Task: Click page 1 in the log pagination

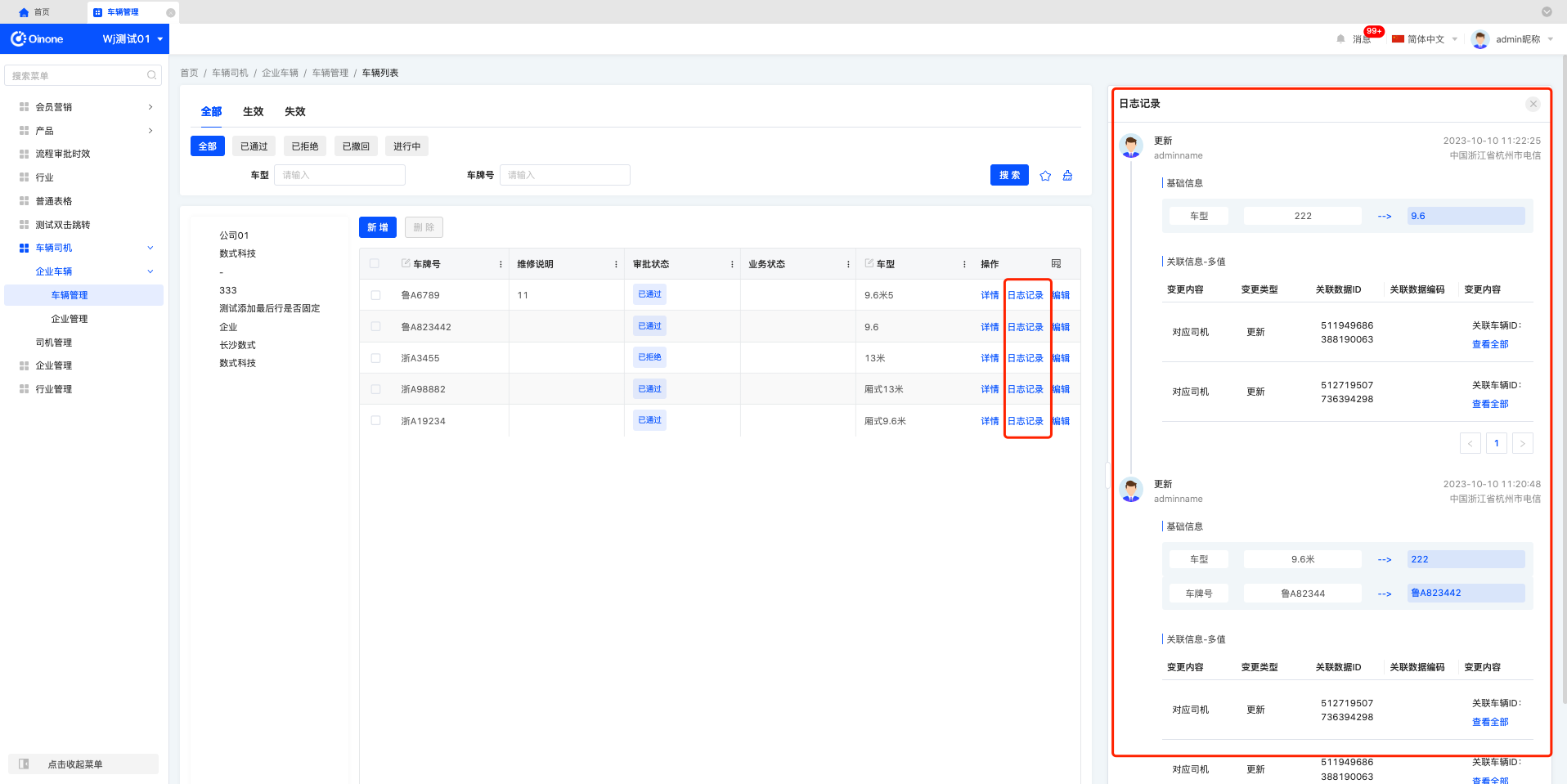Action: point(1497,443)
